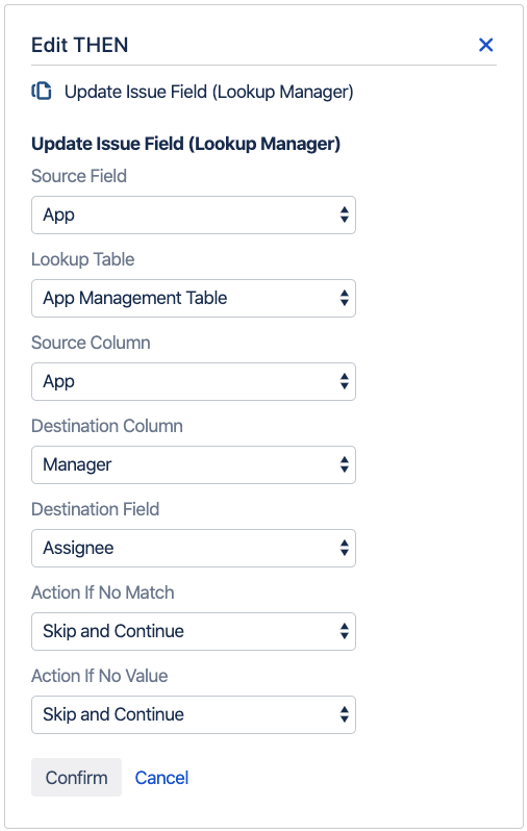Click the up-down arrows on App Management Table select
The width and height of the screenshot is (527, 831).
pyautogui.click(x=345, y=298)
